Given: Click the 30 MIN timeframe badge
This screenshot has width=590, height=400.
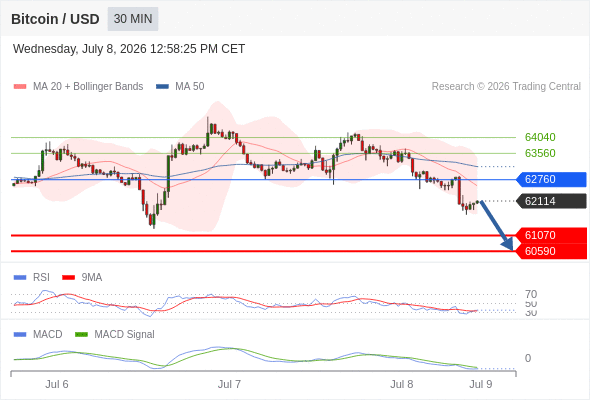Looking at the screenshot, I should point(133,19).
